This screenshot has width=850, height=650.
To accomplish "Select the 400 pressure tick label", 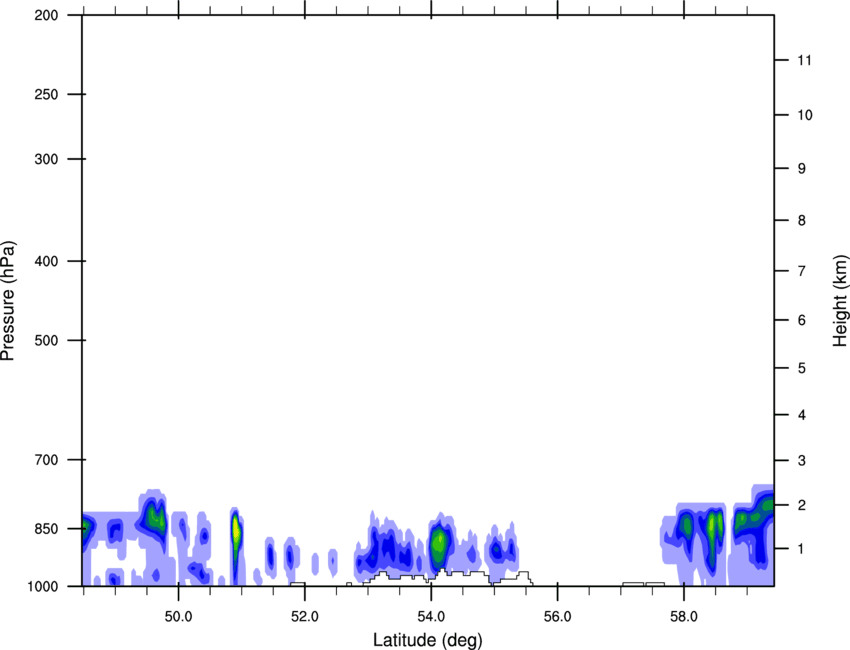I will click(46, 261).
